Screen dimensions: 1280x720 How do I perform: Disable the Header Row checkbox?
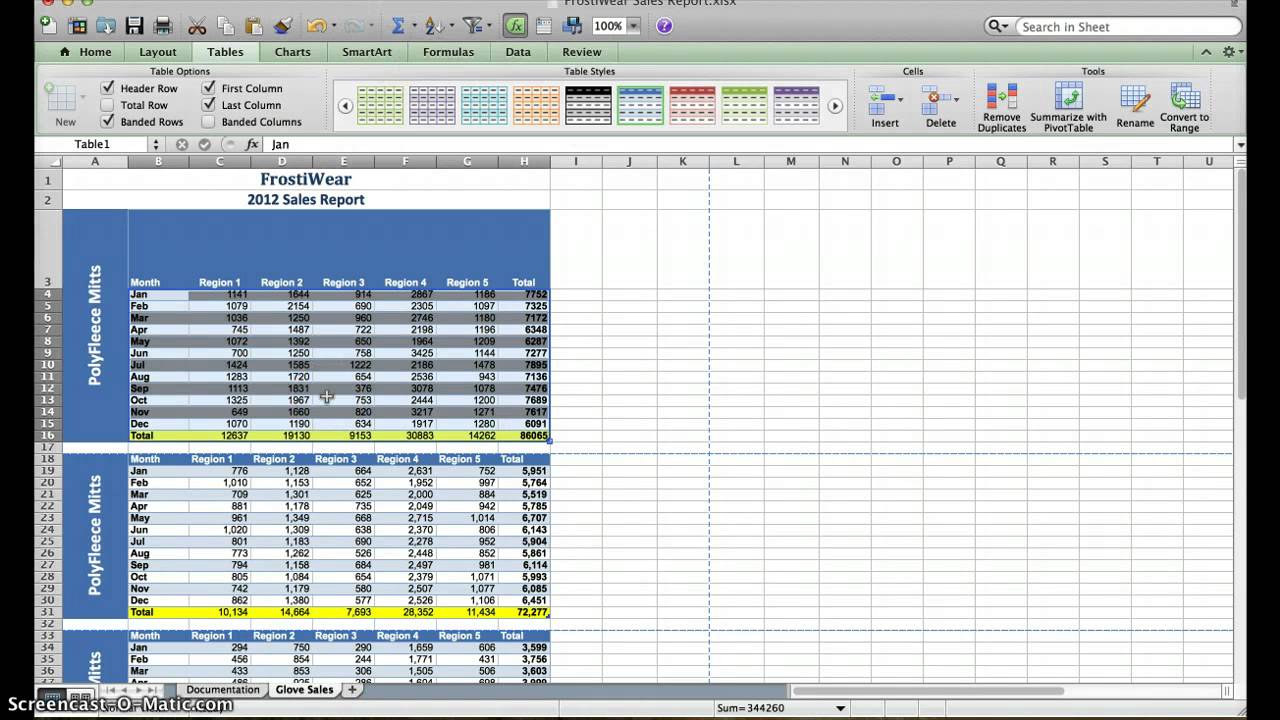coord(108,88)
